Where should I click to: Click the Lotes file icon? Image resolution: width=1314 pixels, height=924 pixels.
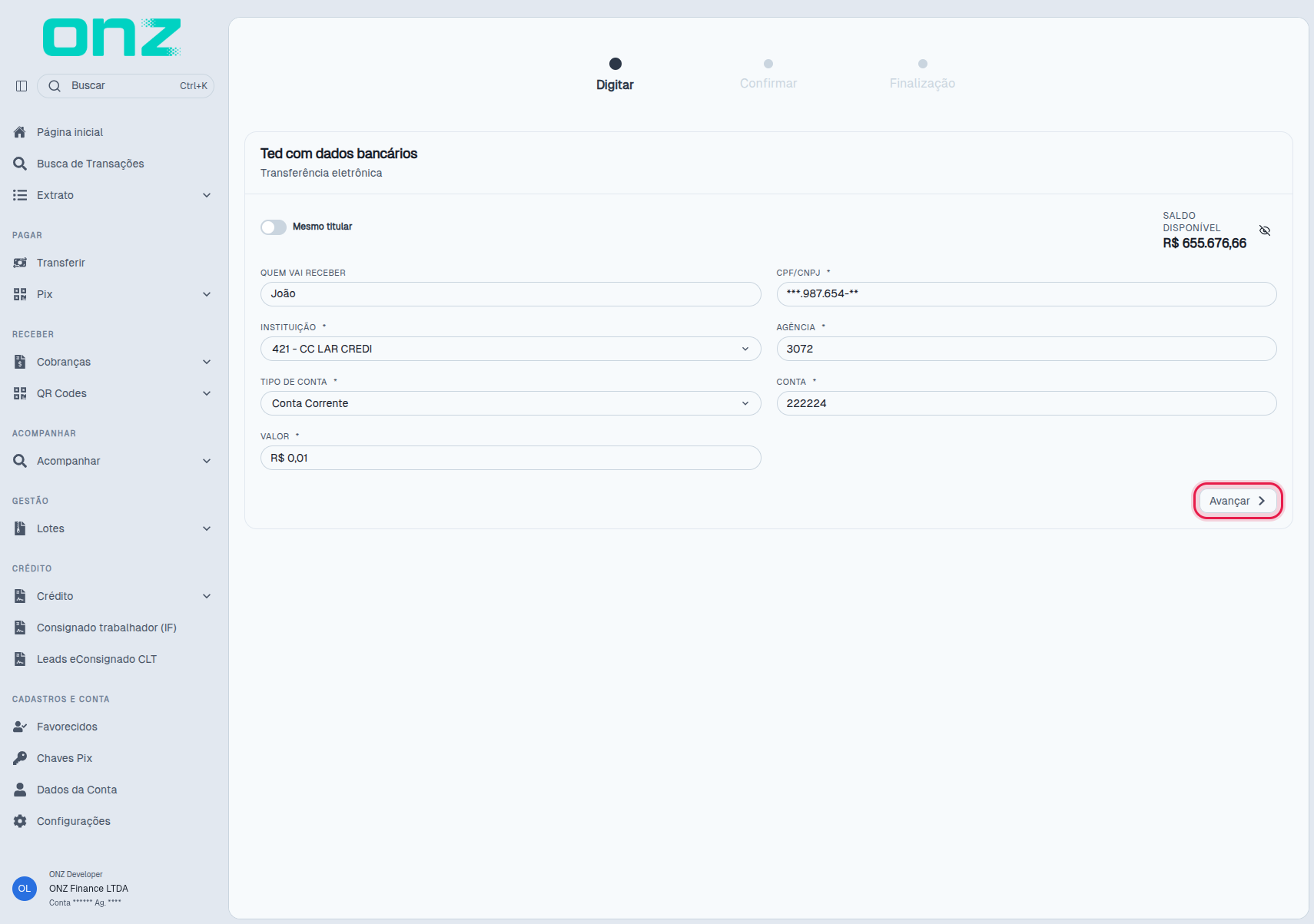click(20, 528)
